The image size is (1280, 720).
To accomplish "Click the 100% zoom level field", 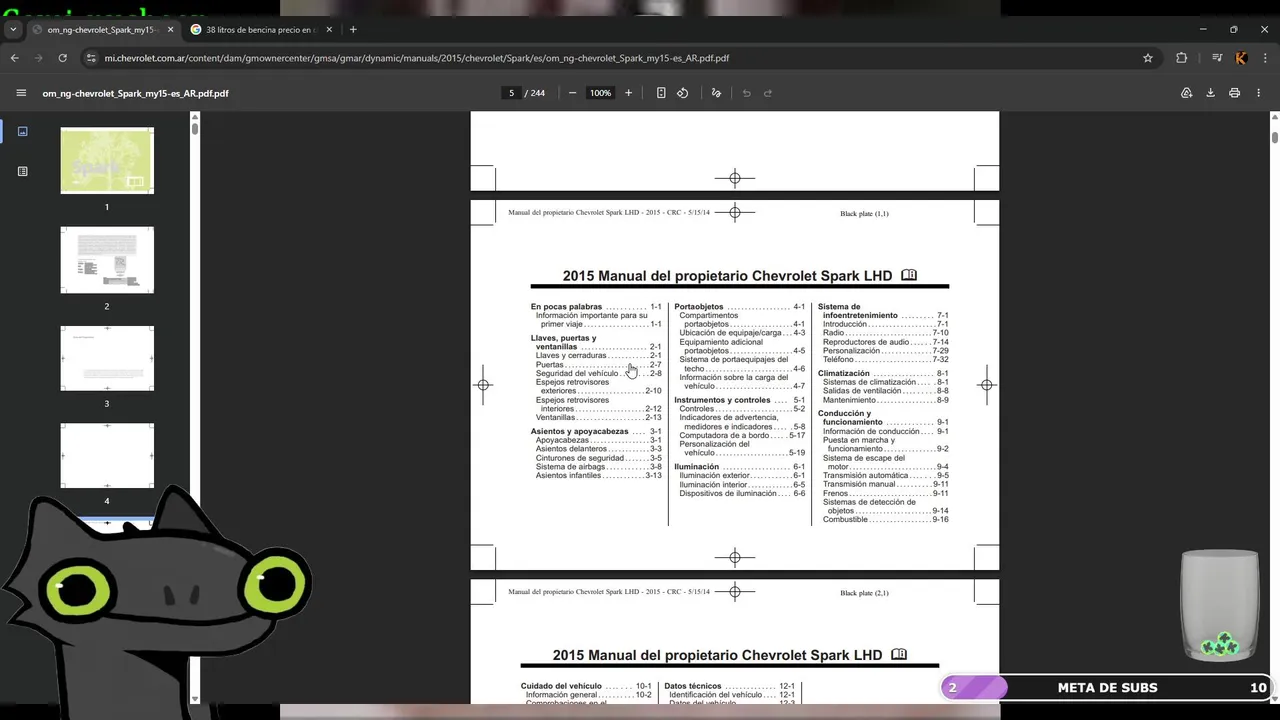I will [x=600, y=93].
